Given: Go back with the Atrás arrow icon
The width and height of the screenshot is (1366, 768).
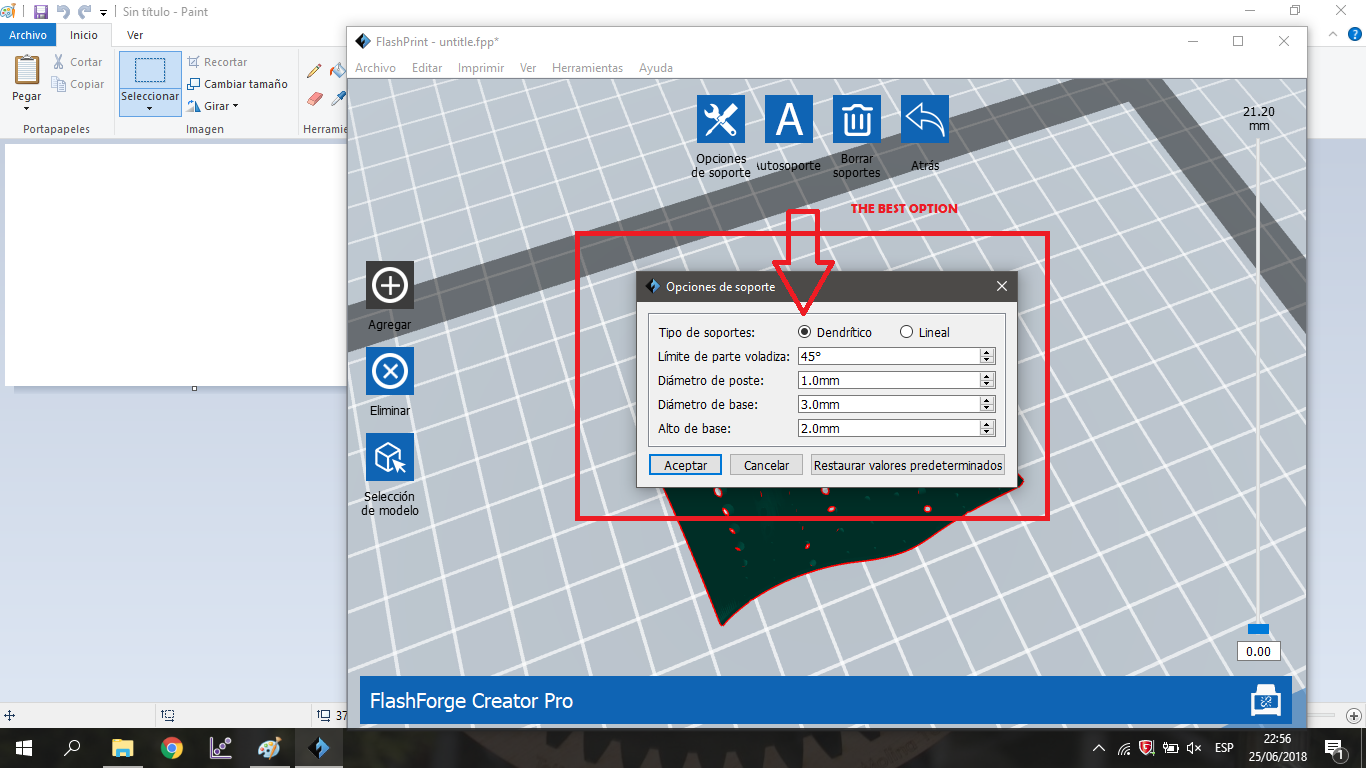Looking at the screenshot, I should point(925,120).
